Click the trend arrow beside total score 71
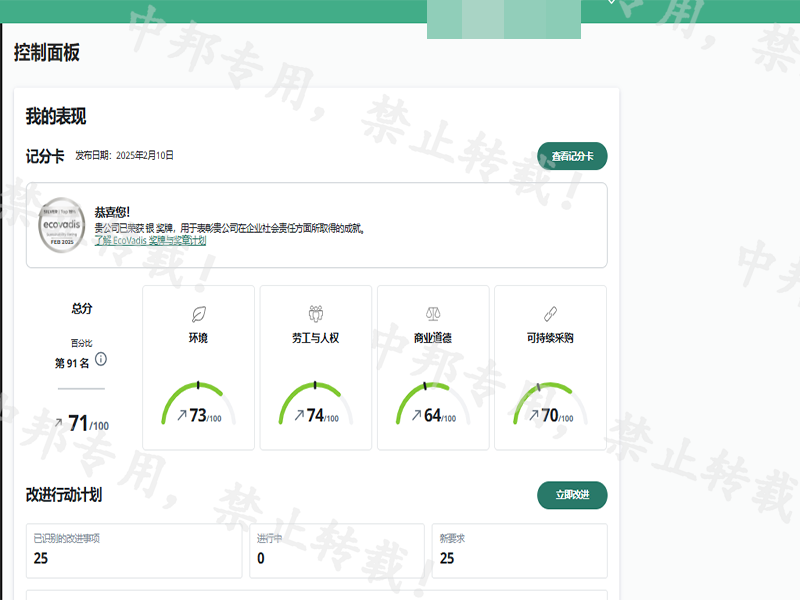Image resolution: width=800 pixels, height=600 pixels. [58, 424]
